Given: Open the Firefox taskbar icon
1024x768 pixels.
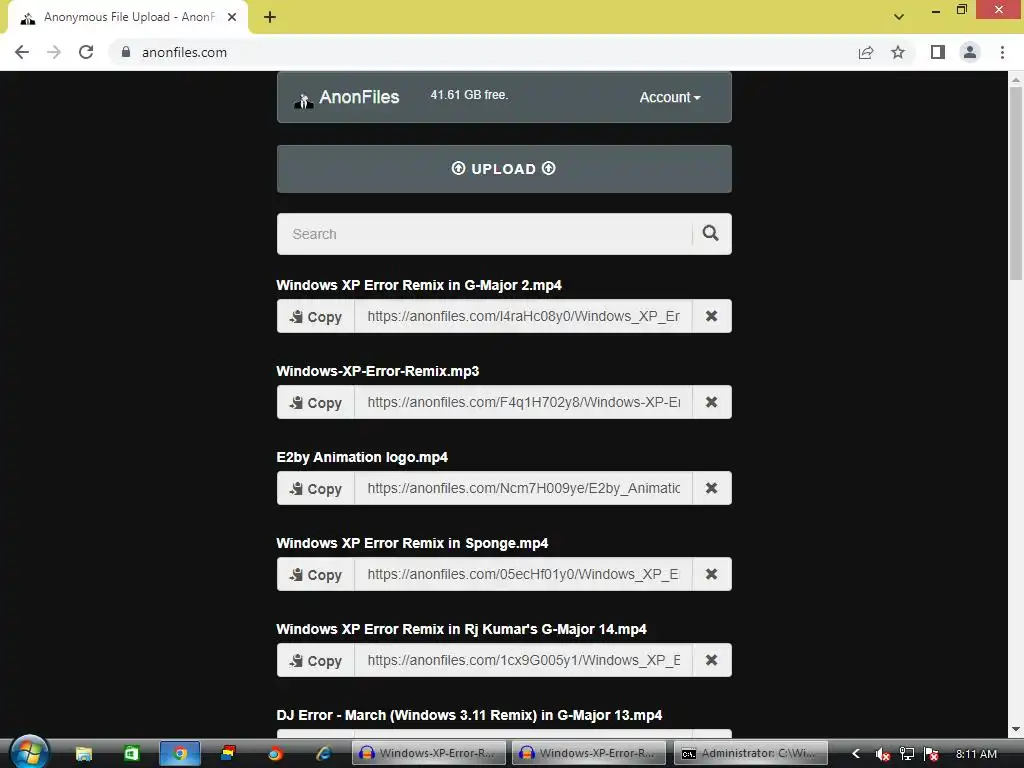Looking at the screenshot, I should coord(275,754).
